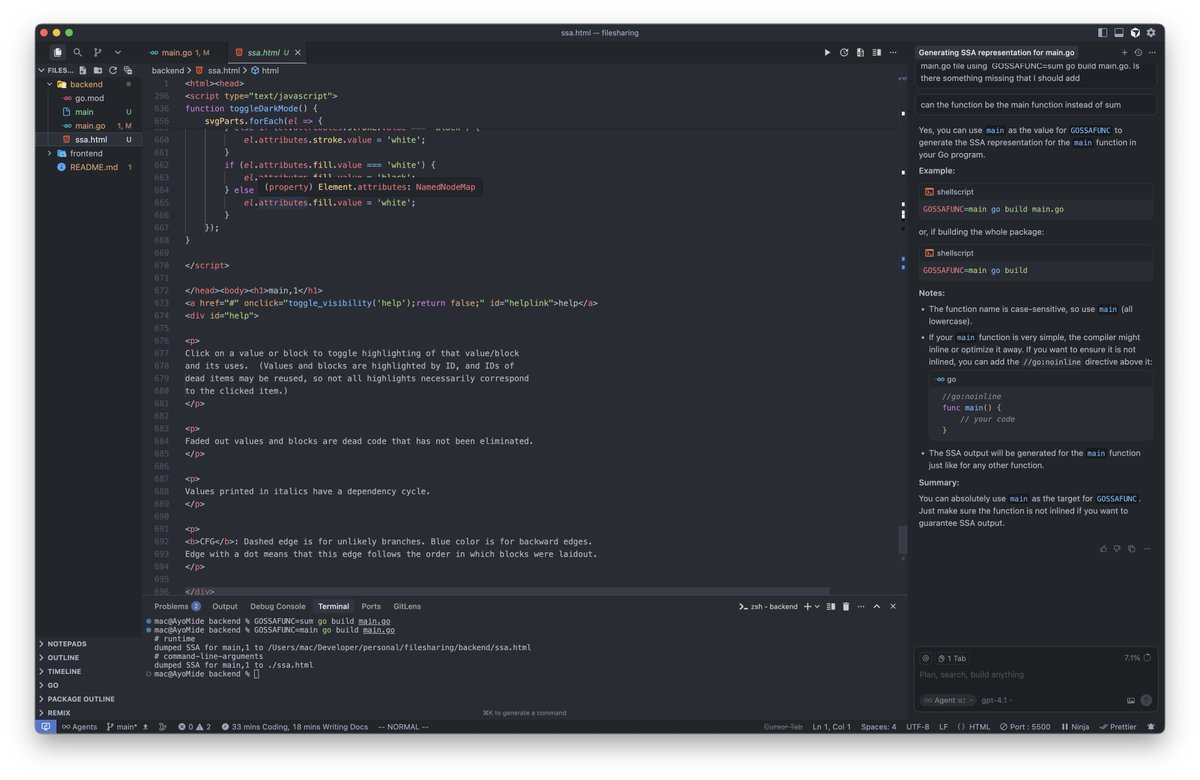This screenshot has height=780, width=1200.
Task: Open the Output panel tab
Action: [x=225, y=606]
